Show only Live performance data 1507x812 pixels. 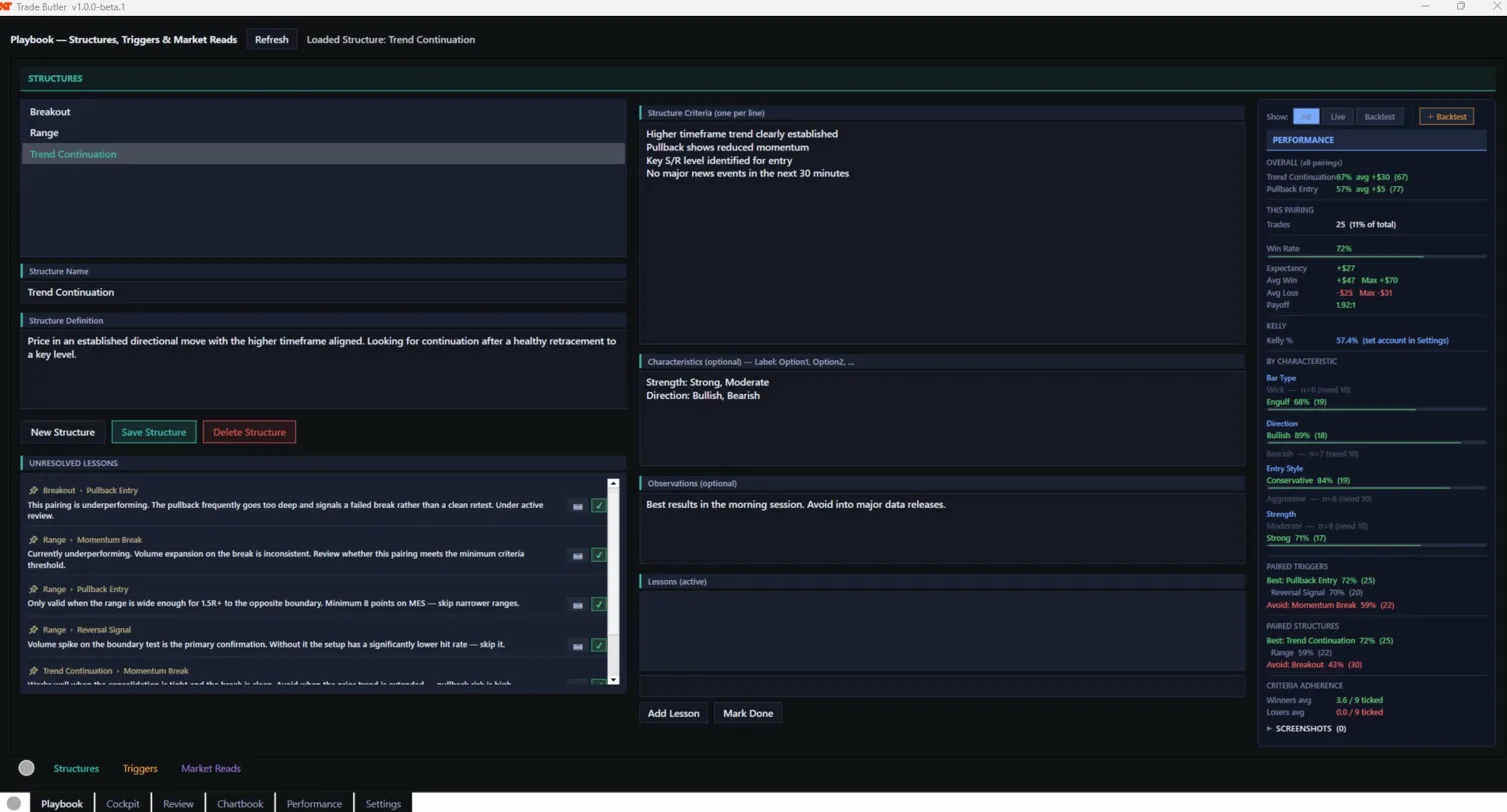point(1337,117)
